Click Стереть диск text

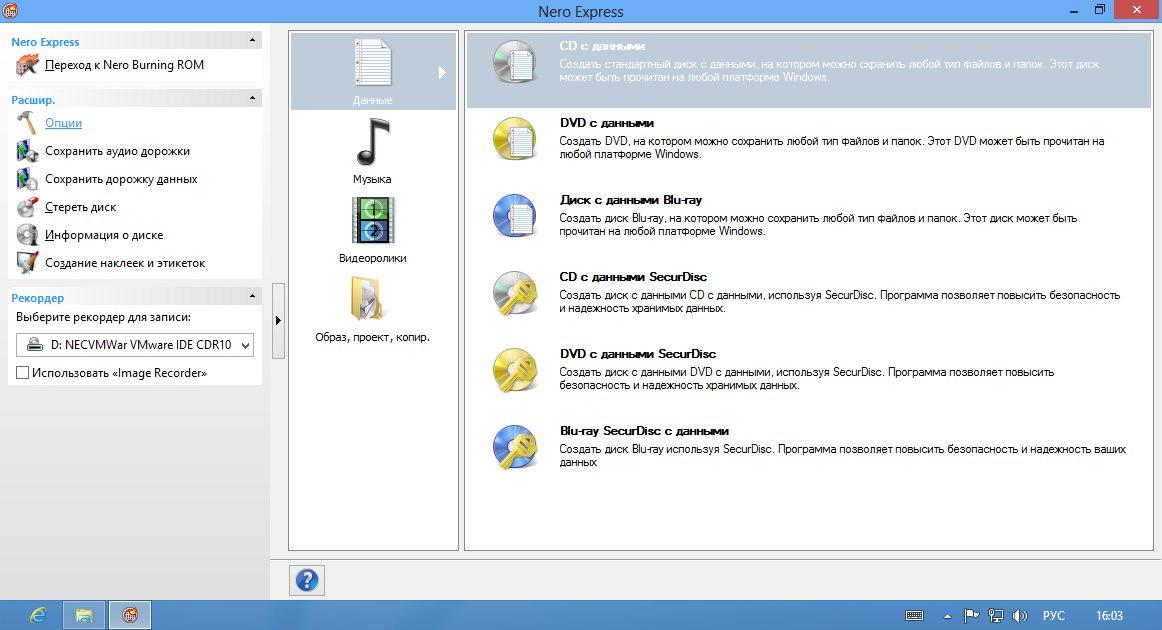[81, 208]
